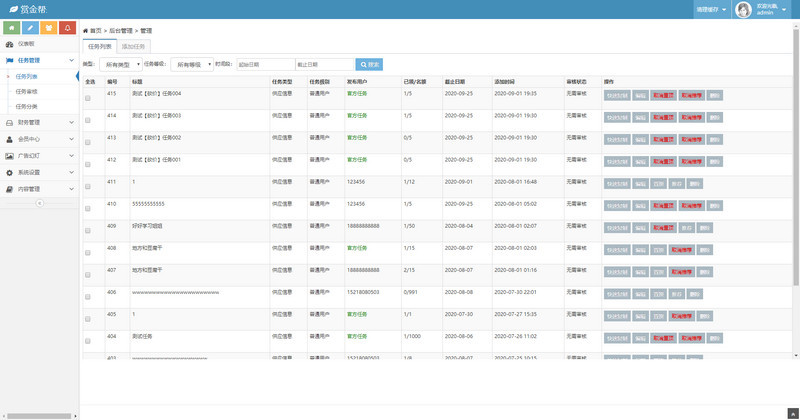This screenshot has height=420, width=800.
Task: Click the title cell 55555555555
Action: coord(148,204)
